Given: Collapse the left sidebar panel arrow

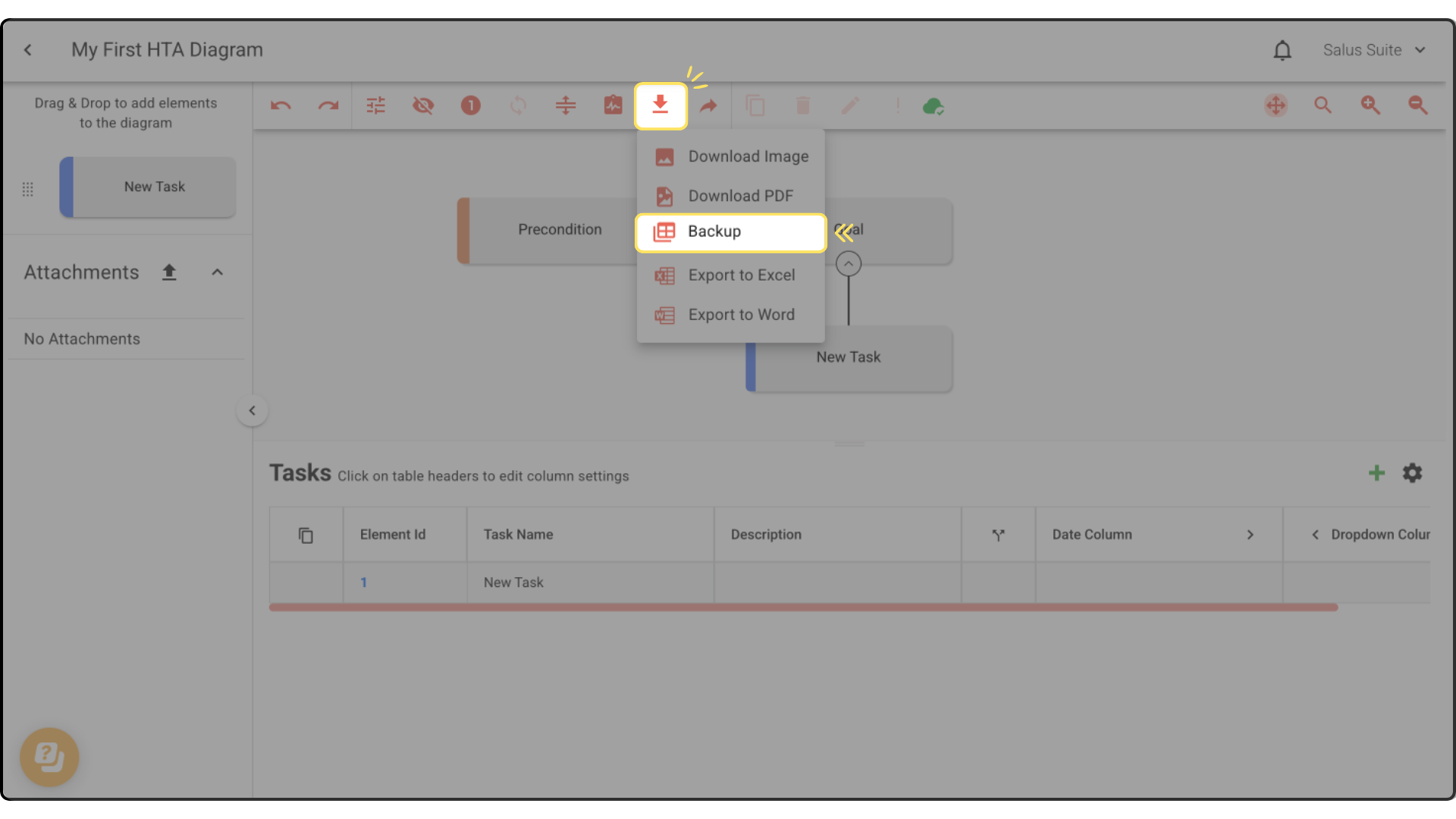Looking at the screenshot, I should tap(252, 411).
